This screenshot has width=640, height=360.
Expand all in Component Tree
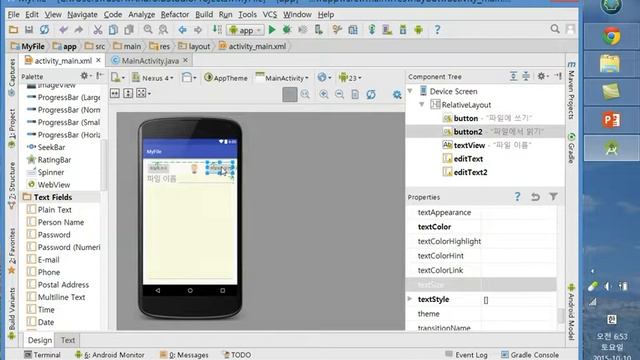513,76
